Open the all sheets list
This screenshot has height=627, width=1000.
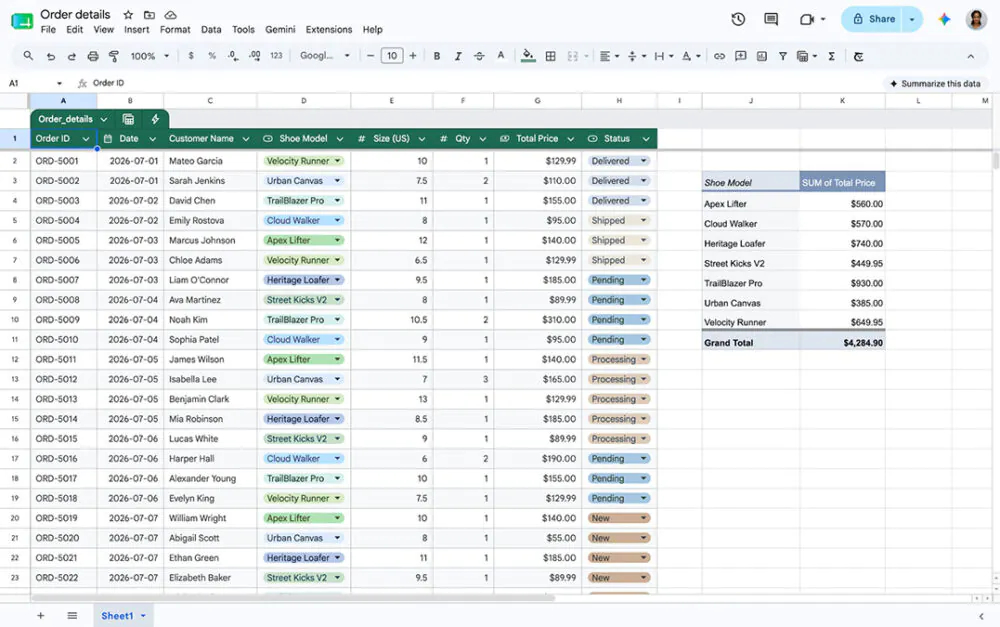click(x=72, y=616)
